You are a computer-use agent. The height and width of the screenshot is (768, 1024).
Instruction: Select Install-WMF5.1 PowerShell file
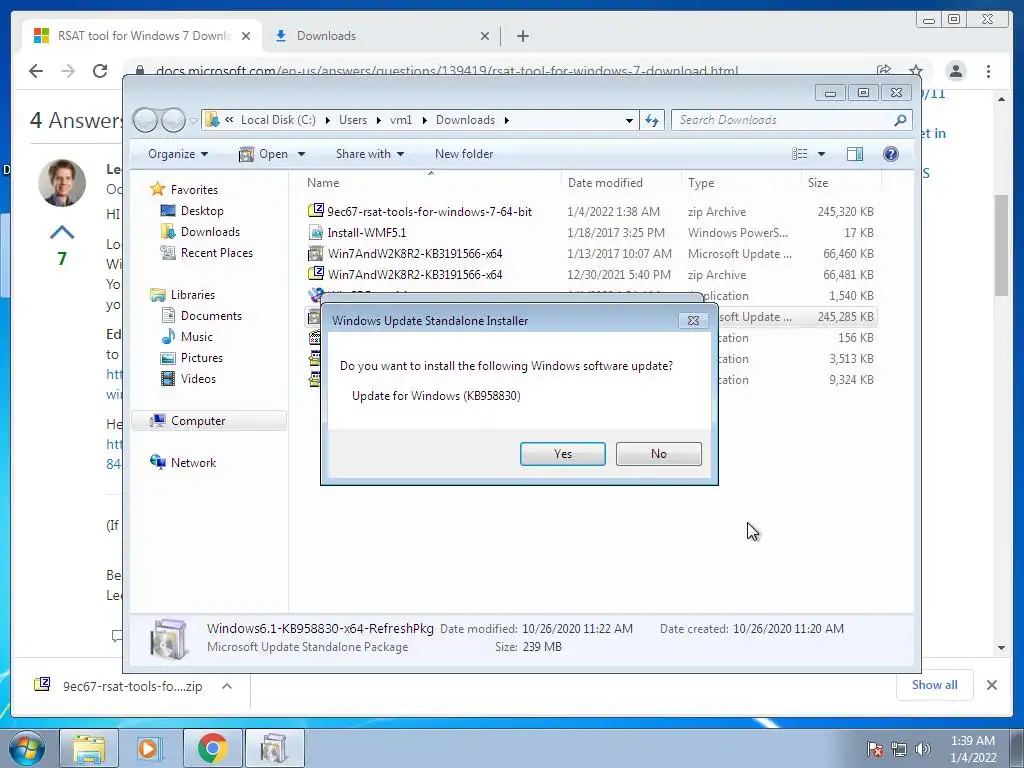[x=590, y=232]
